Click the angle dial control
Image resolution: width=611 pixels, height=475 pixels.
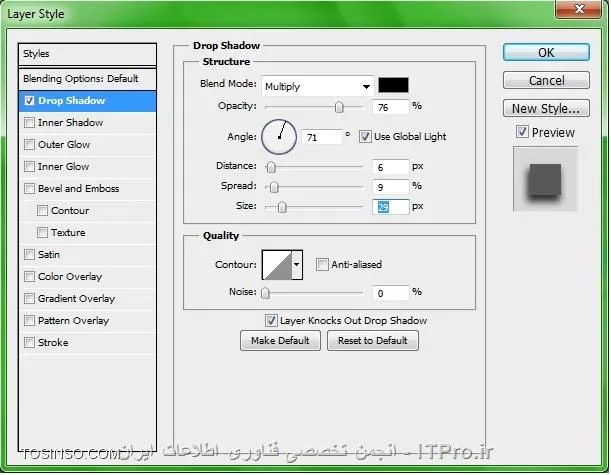[x=279, y=135]
